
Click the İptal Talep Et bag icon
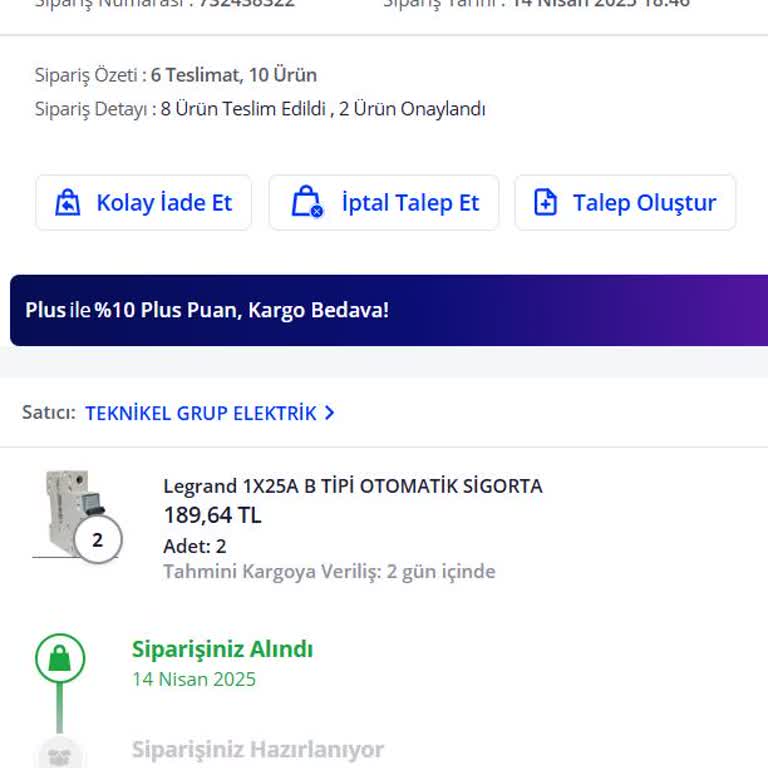(307, 201)
